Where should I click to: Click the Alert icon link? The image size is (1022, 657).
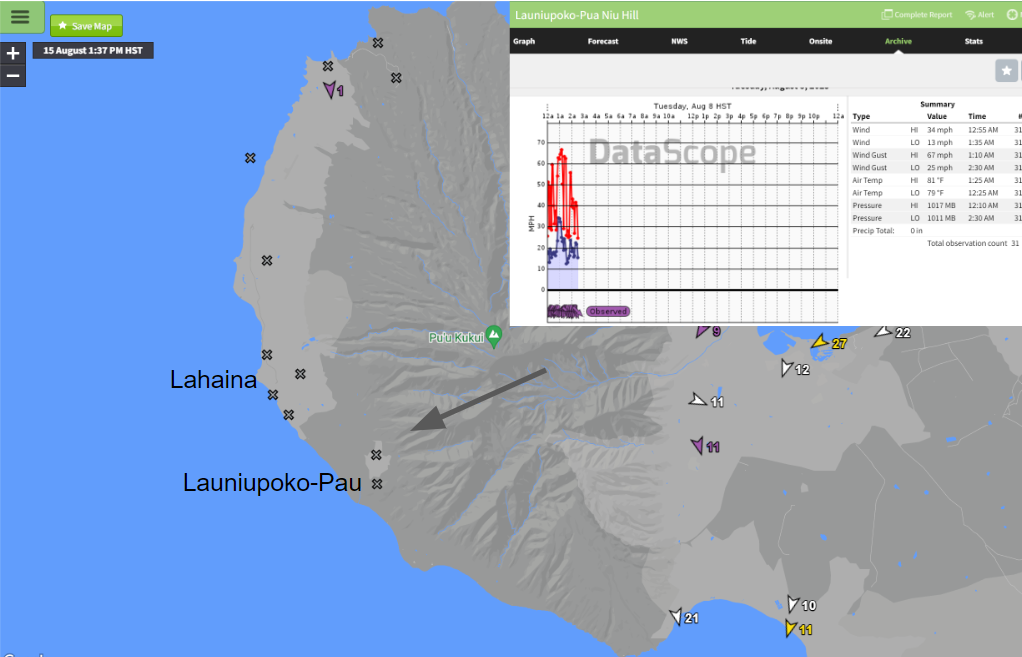click(979, 15)
